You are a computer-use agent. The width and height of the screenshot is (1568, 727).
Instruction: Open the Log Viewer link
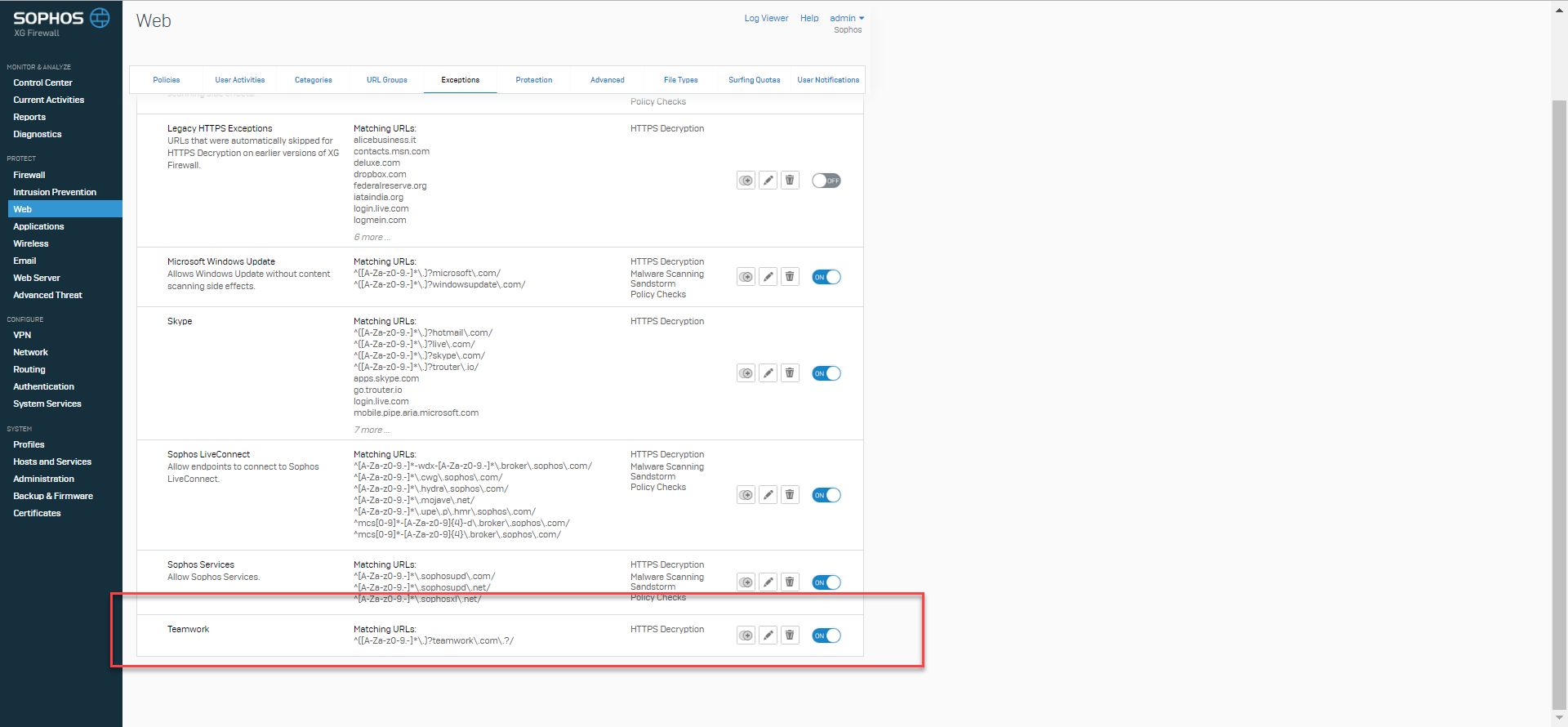pyautogui.click(x=766, y=18)
